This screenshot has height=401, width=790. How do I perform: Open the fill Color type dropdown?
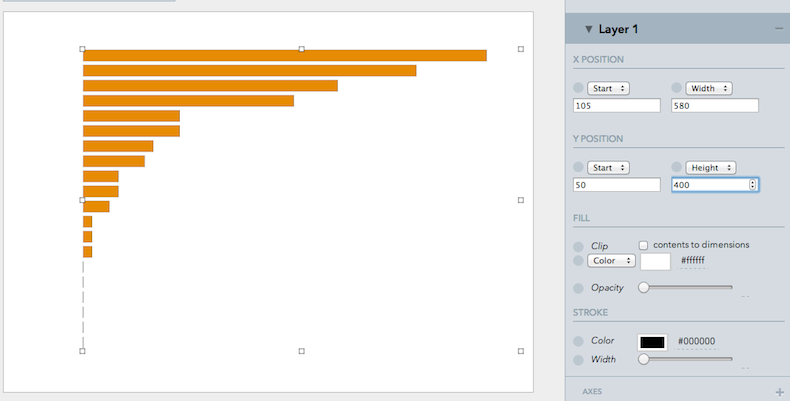click(x=611, y=260)
